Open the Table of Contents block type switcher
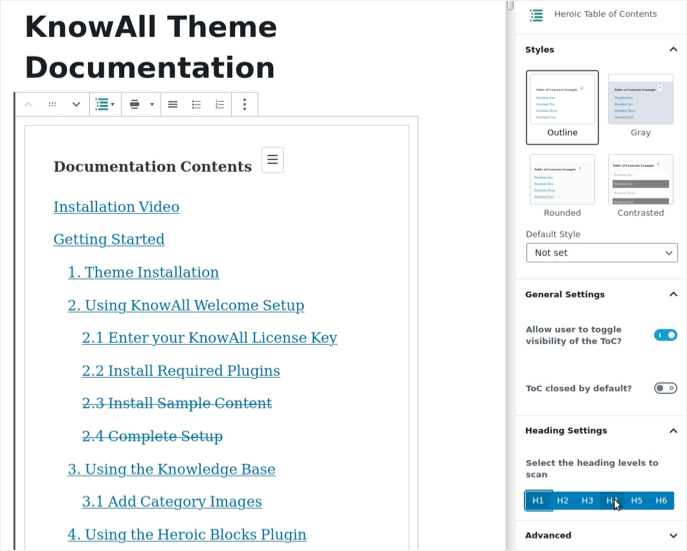687x551 pixels. (105, 104)
